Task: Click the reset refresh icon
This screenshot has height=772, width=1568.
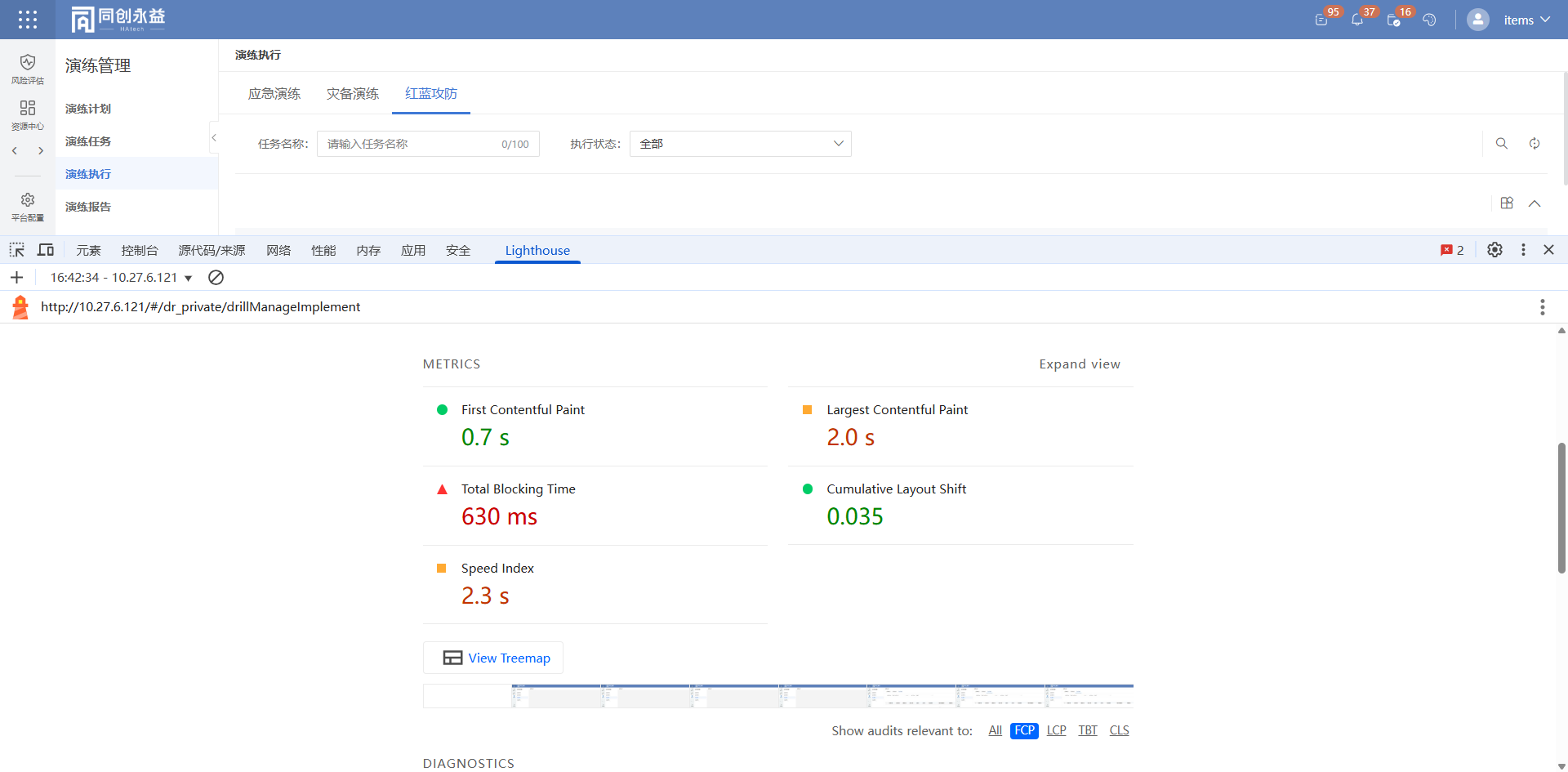Action: pos(1535,144)
